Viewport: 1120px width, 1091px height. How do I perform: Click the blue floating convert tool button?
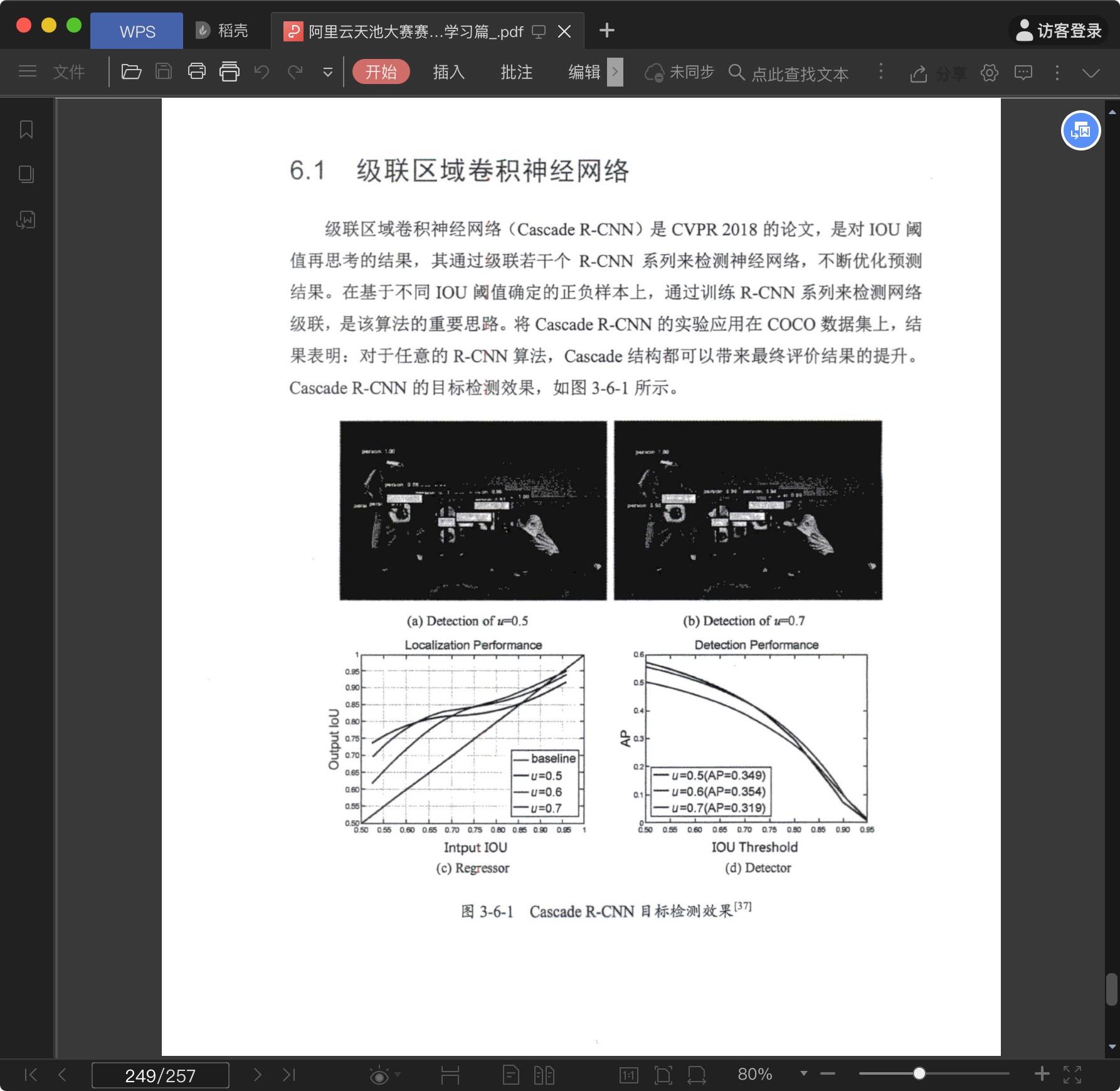1080,130
